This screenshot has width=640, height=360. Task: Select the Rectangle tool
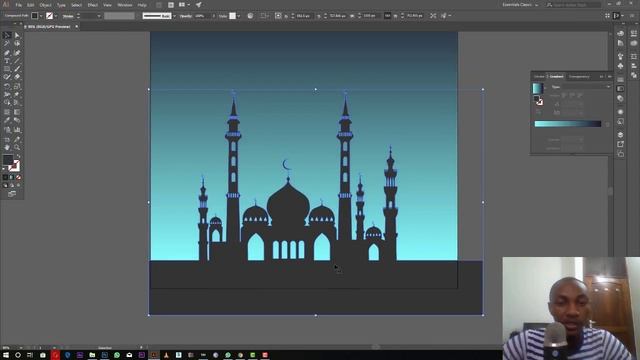[7, 69]
